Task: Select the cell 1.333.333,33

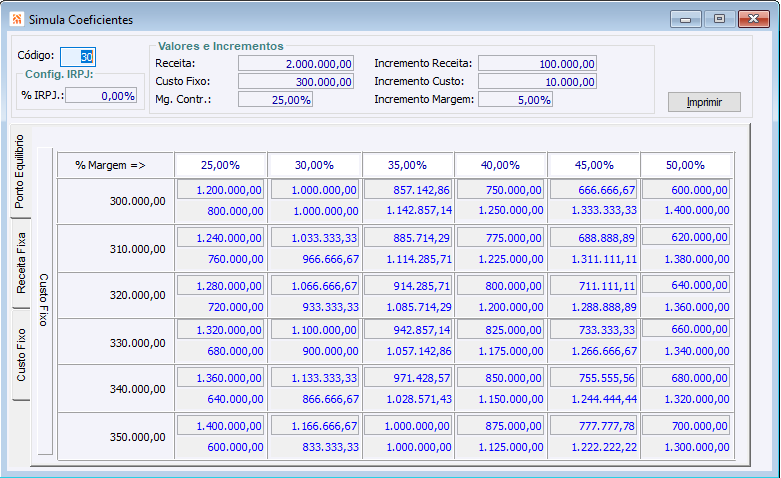Action: (x=604, y=211)
